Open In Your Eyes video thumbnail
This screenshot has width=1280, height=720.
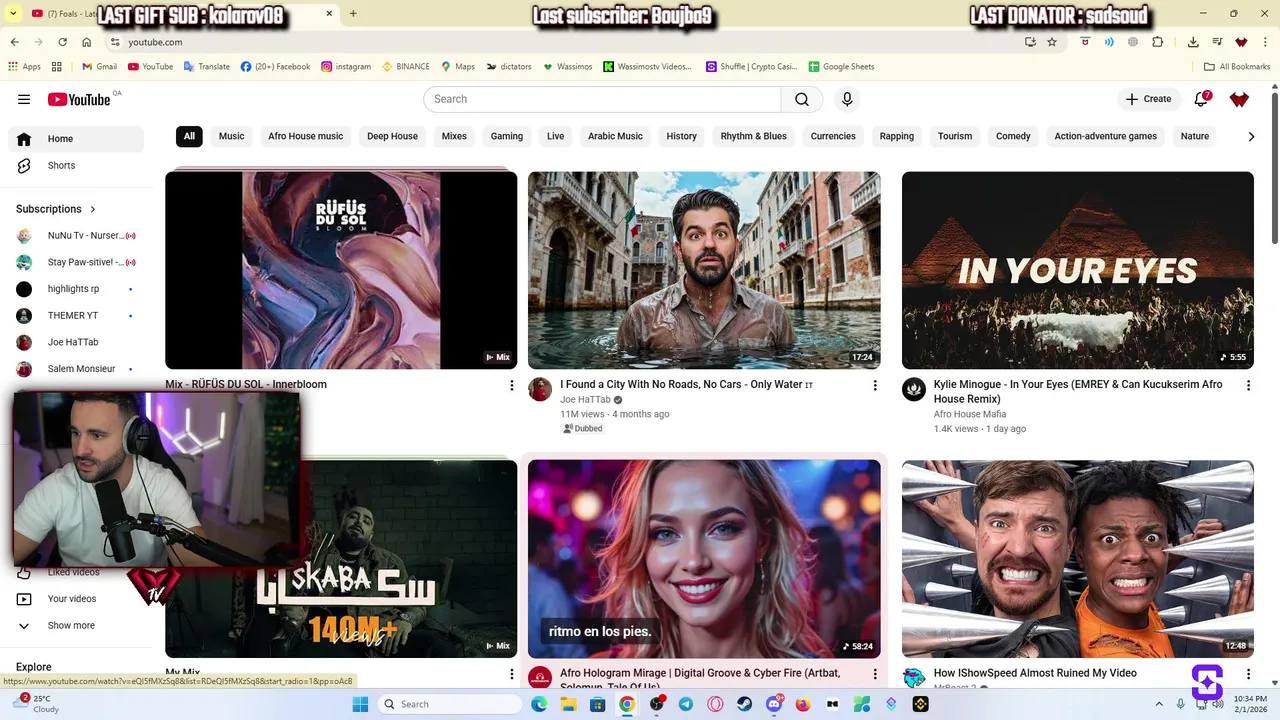coord(1078,270)
